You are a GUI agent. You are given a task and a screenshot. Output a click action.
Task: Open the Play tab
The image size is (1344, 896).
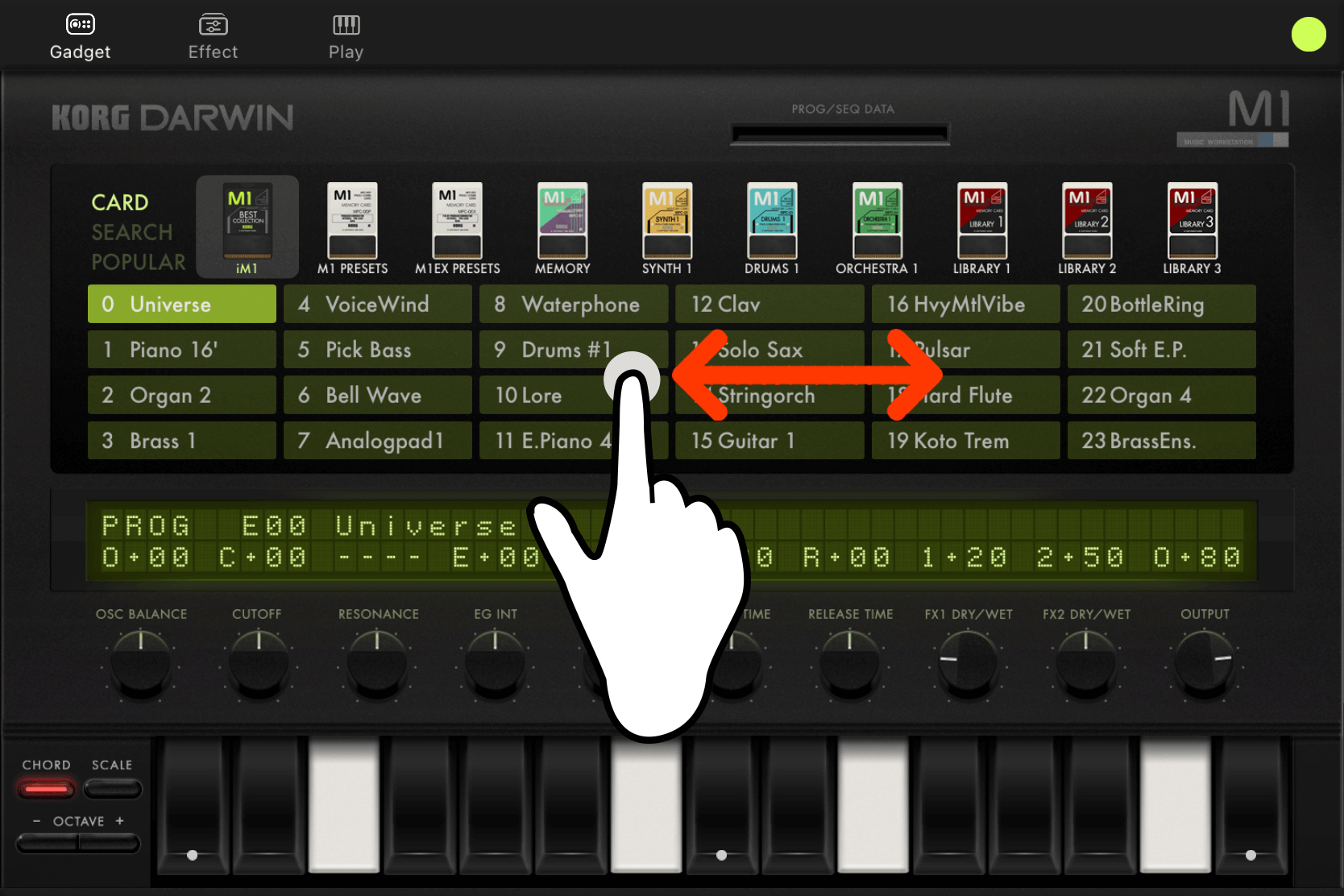pyautogui.click(x=346, y=37)
